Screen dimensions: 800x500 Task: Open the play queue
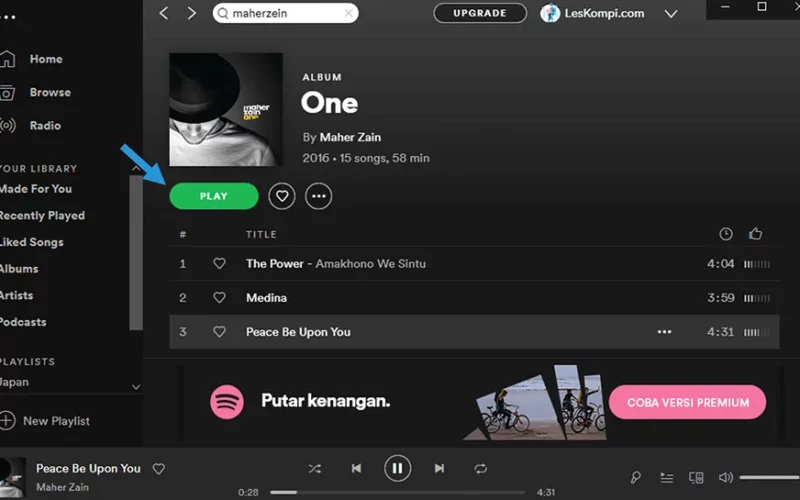(x=666, y=478)
